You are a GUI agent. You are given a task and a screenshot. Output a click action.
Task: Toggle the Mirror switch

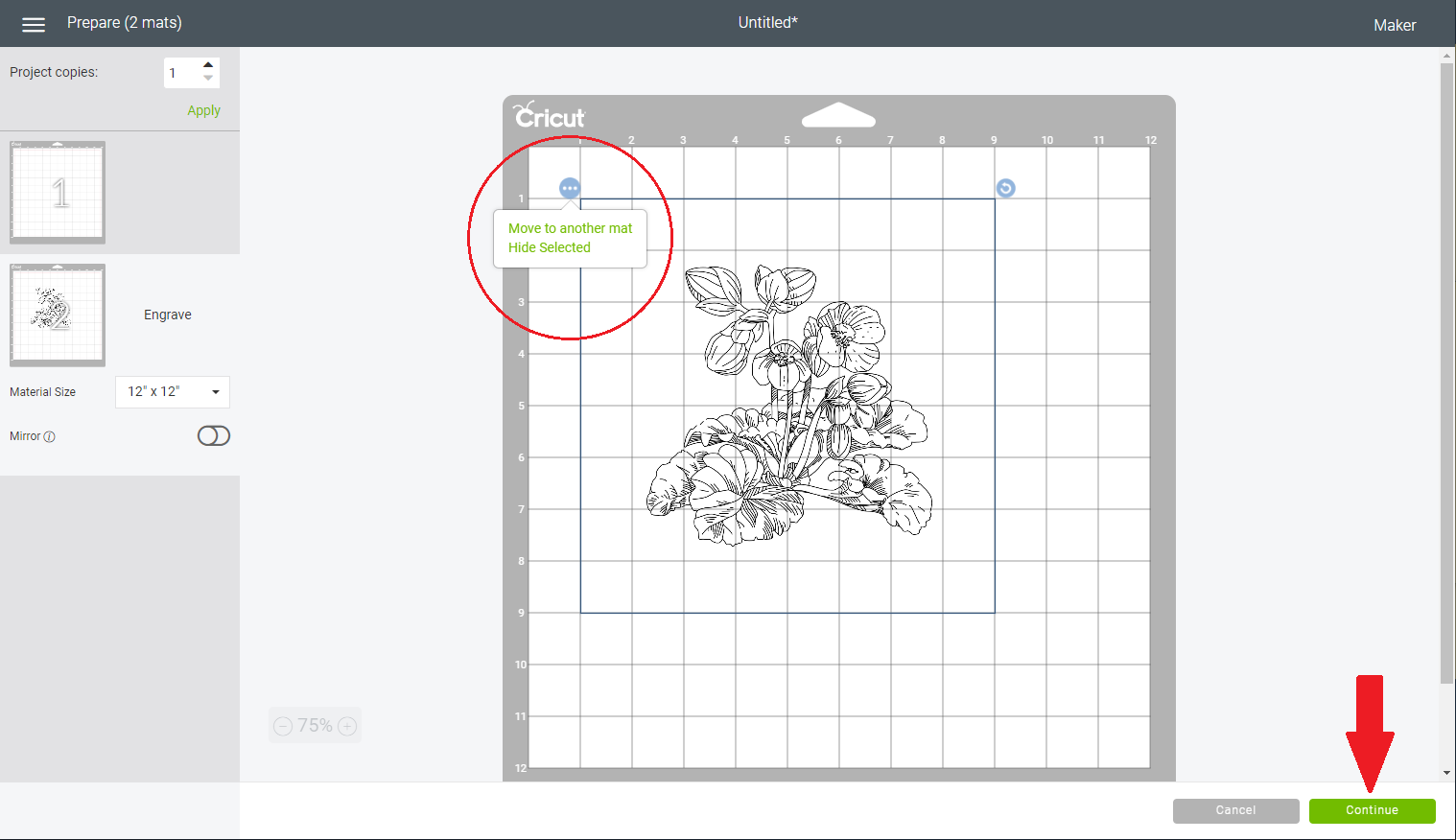point(213,436)
